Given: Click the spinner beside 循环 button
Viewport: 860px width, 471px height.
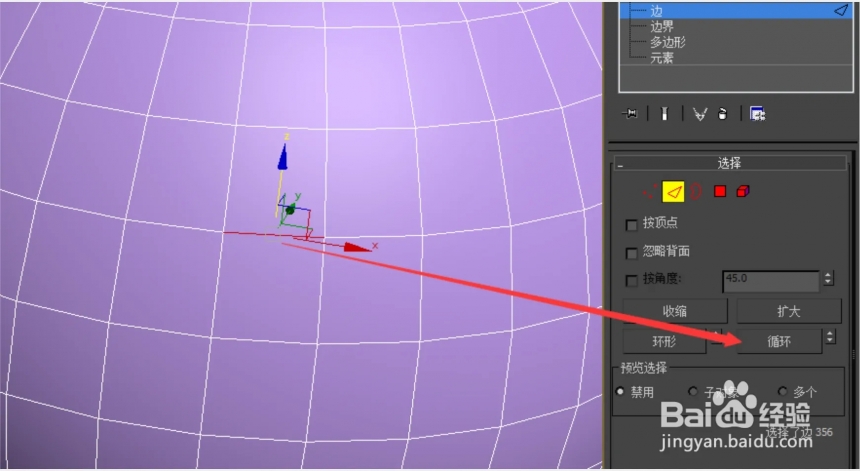Looking at the screenshot, I should click(830, 337).
